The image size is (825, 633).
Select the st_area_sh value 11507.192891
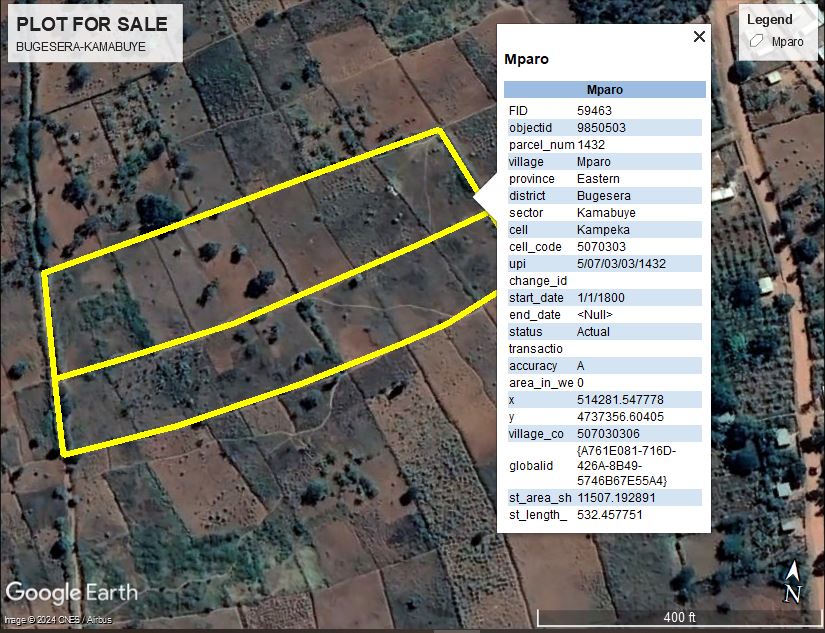click(616, 498)
